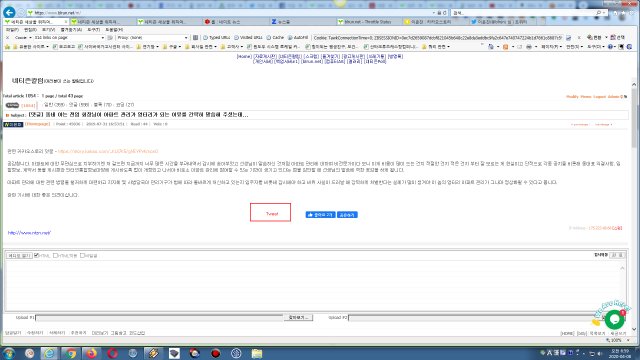Switch to the tab with blue Z icon

tap(303, 22)
